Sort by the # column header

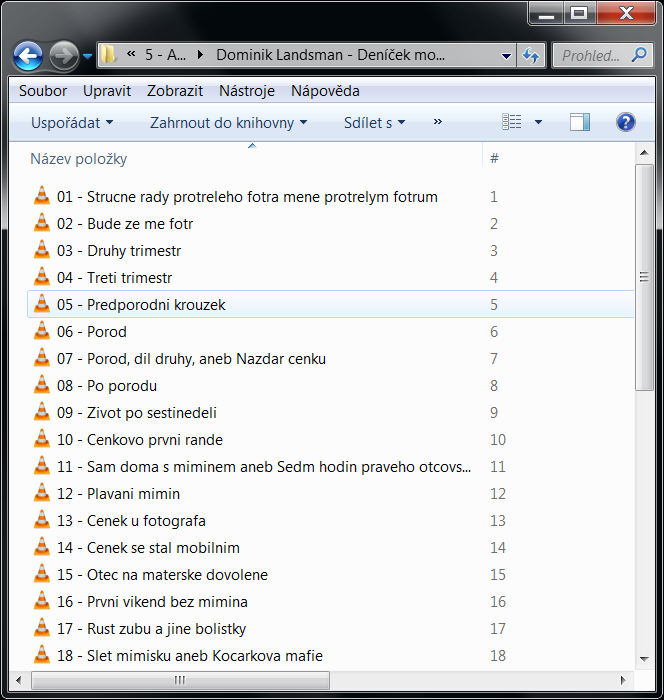click(558, 159)
